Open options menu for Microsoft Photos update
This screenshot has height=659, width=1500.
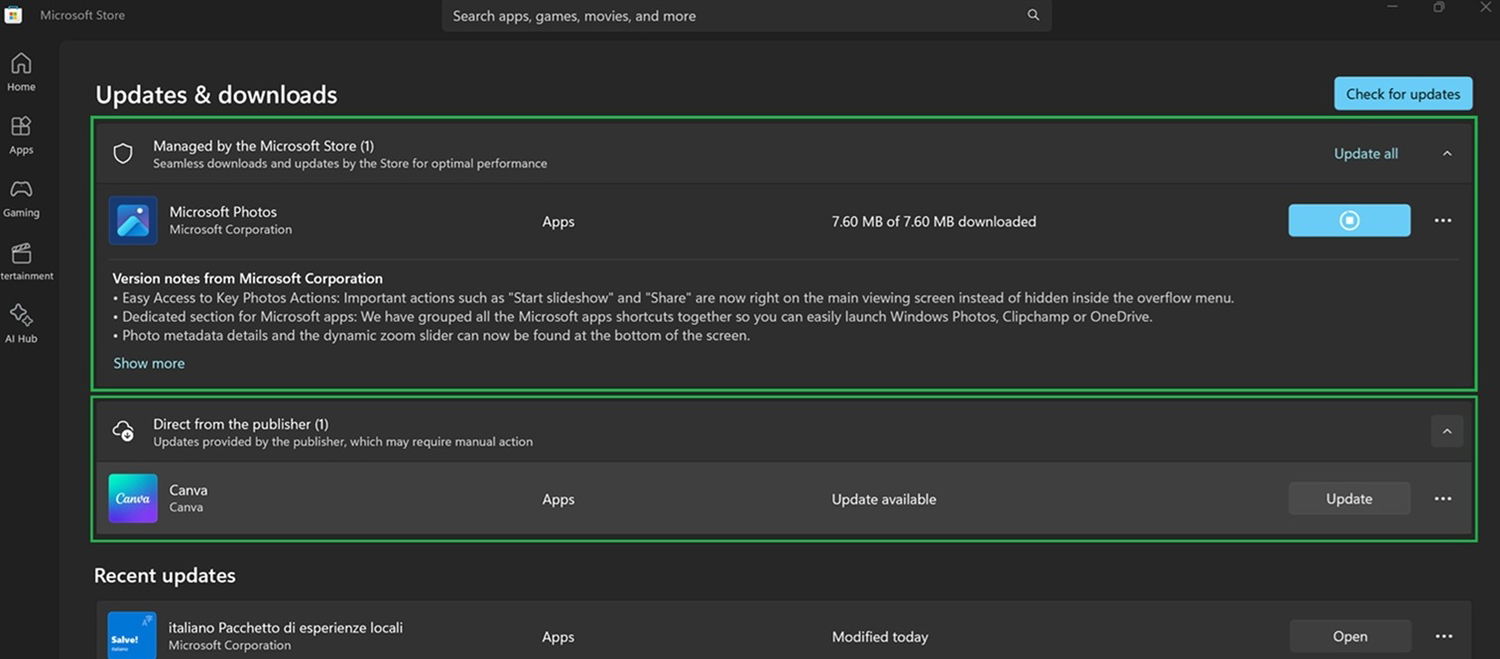pyautogui.click(x=1442, y=220)
